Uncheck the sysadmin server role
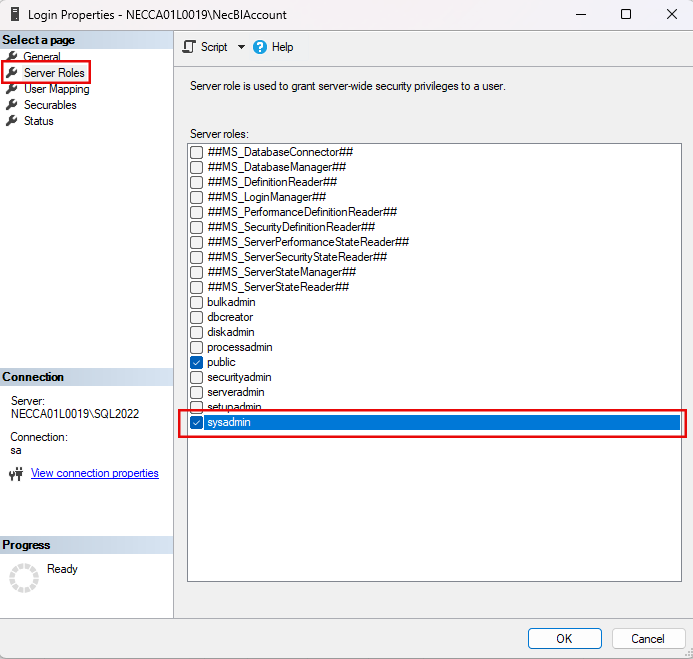Image resolution: width=693 pixels, height=659 pixels. coord(197,423)
